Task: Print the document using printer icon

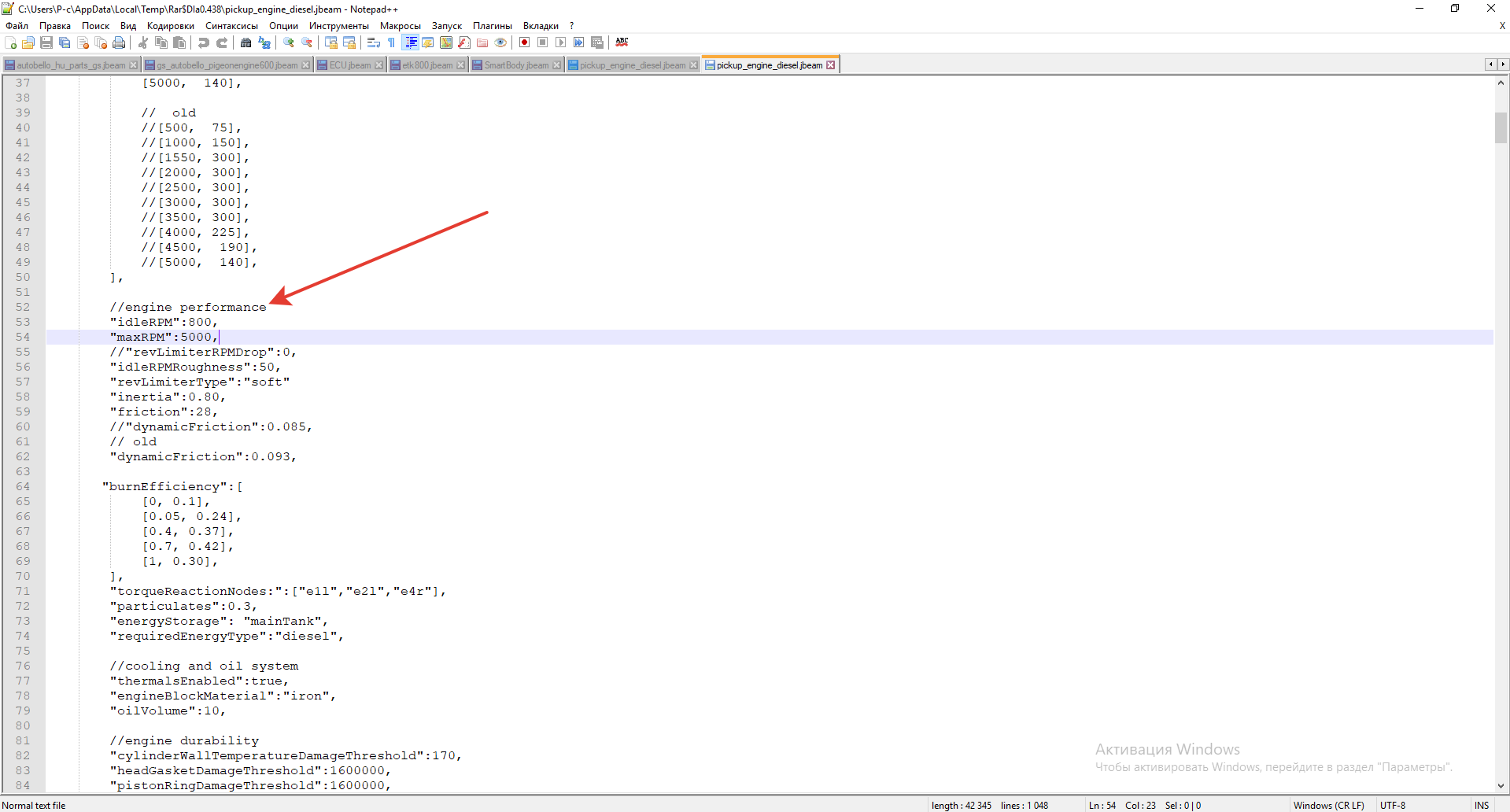Action: click(x=119, y=42)
